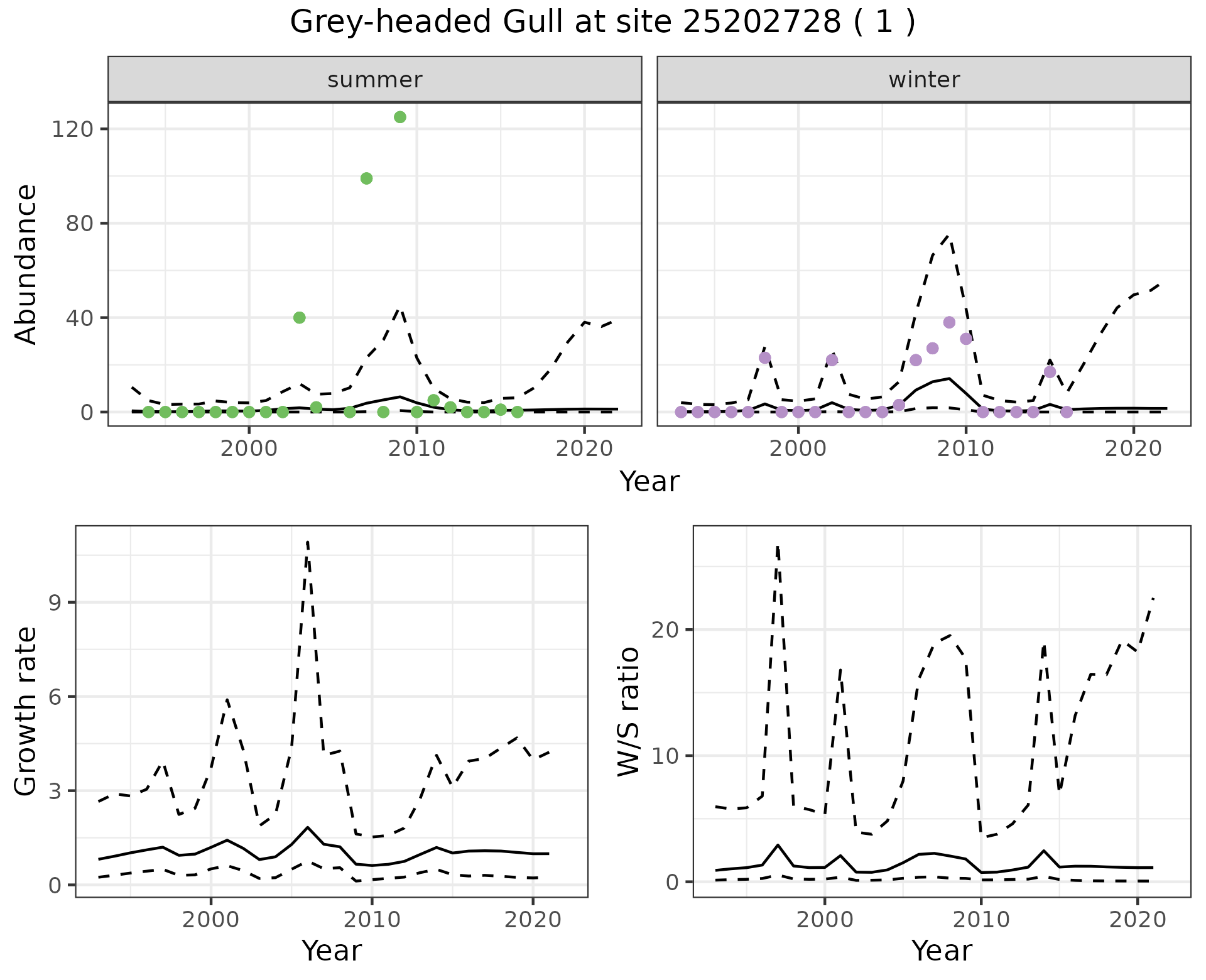
Task: Click the purple dot at year 1998
Action: (x=764, y=358)
